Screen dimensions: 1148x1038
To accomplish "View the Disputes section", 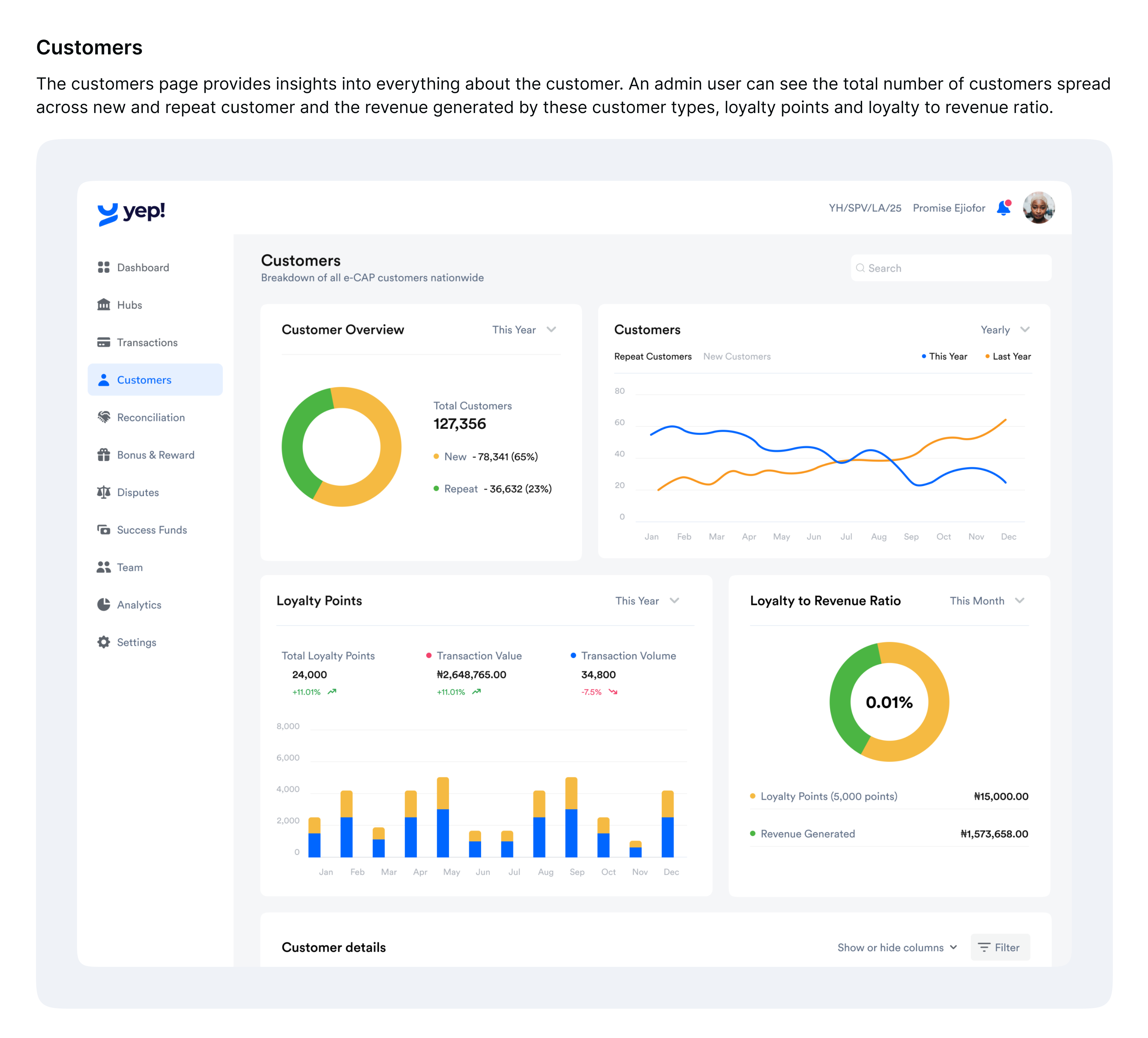I will (x=138, y=492).
